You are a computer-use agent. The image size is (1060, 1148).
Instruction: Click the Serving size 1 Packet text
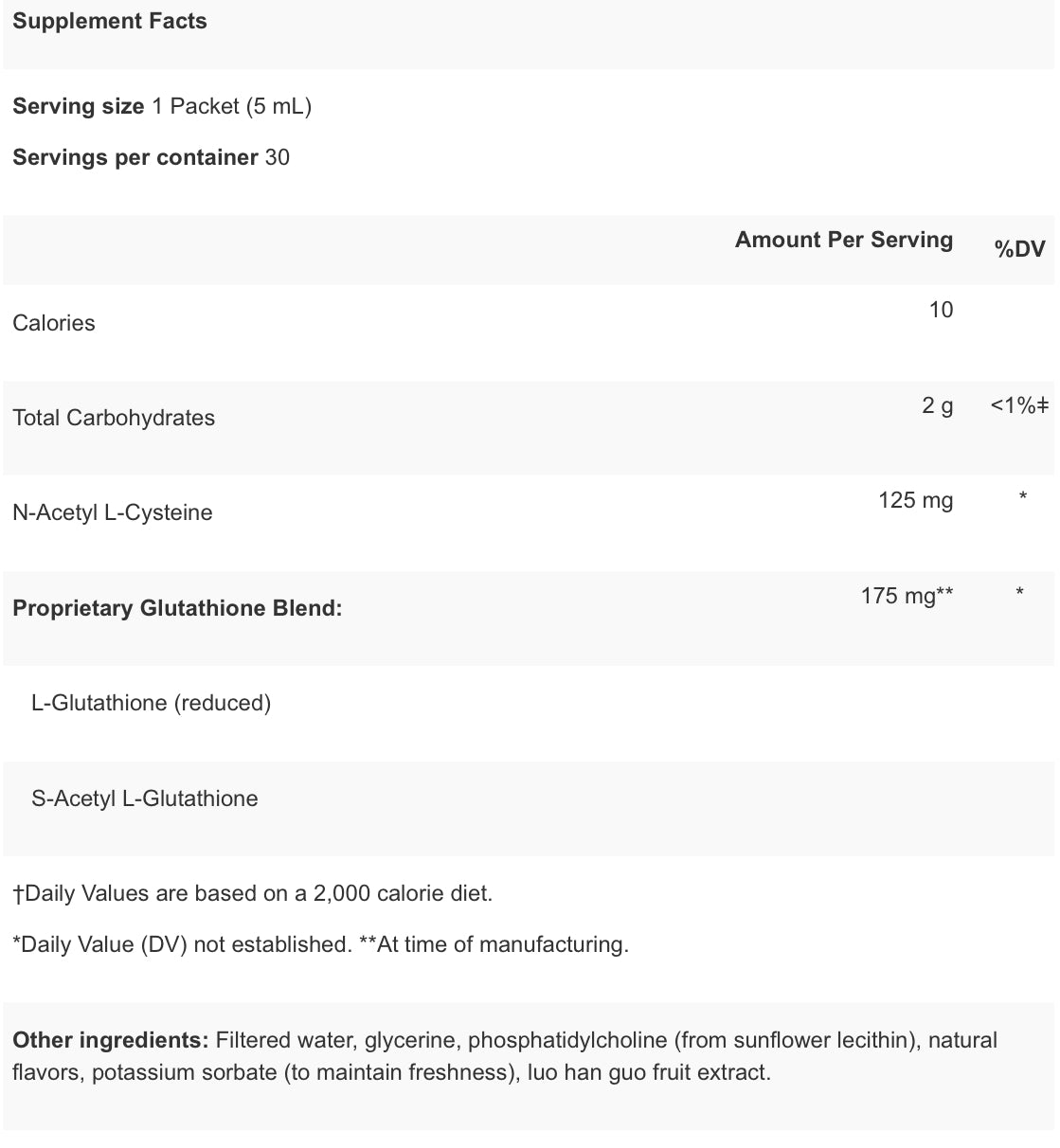162,106
